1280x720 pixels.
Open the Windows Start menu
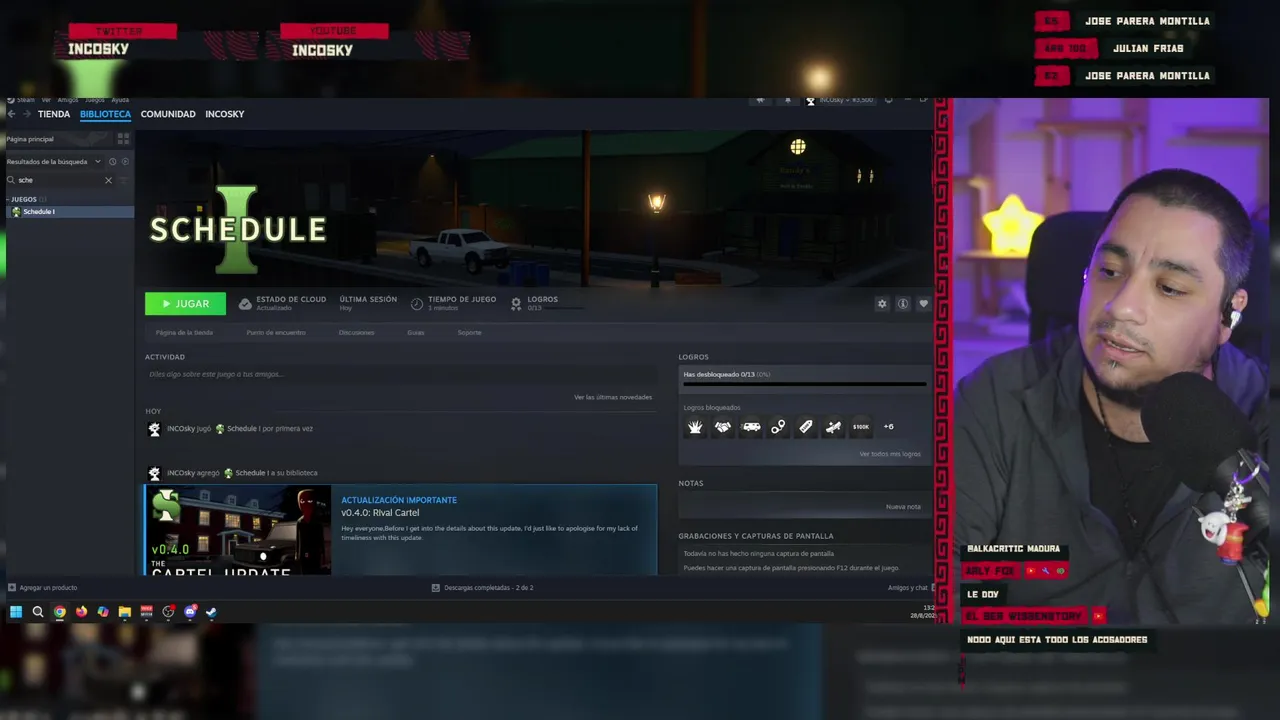point(16,612)
